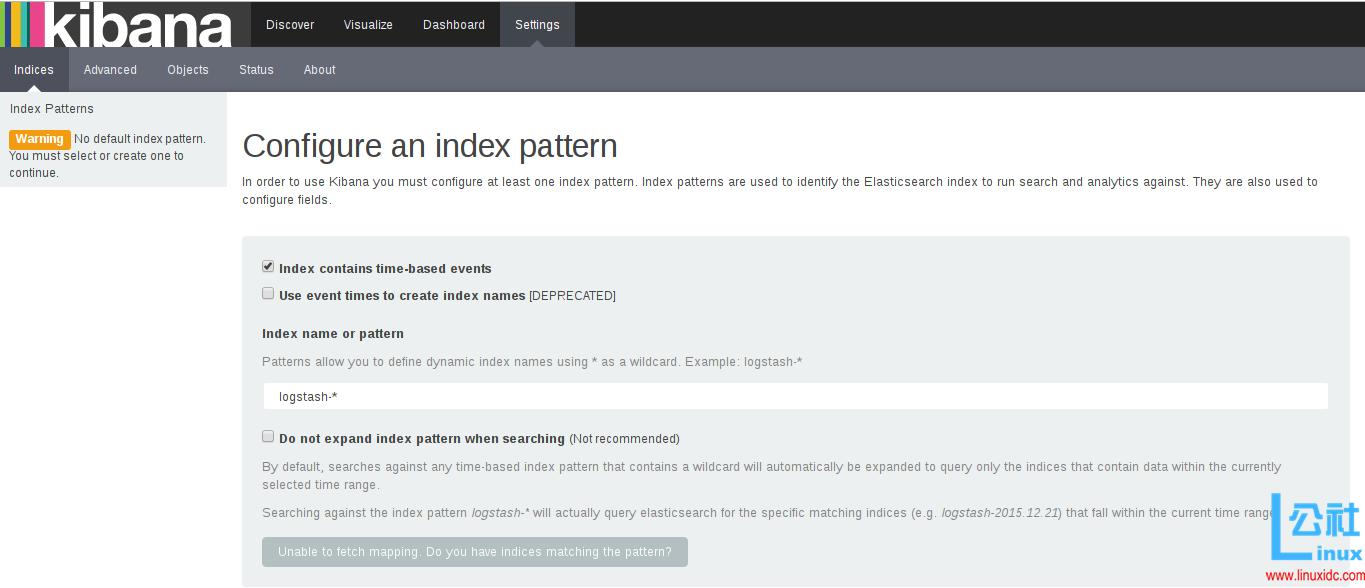Screen dimensions: 1365x588
Task: View the Status page
Action: click(256, 70)
